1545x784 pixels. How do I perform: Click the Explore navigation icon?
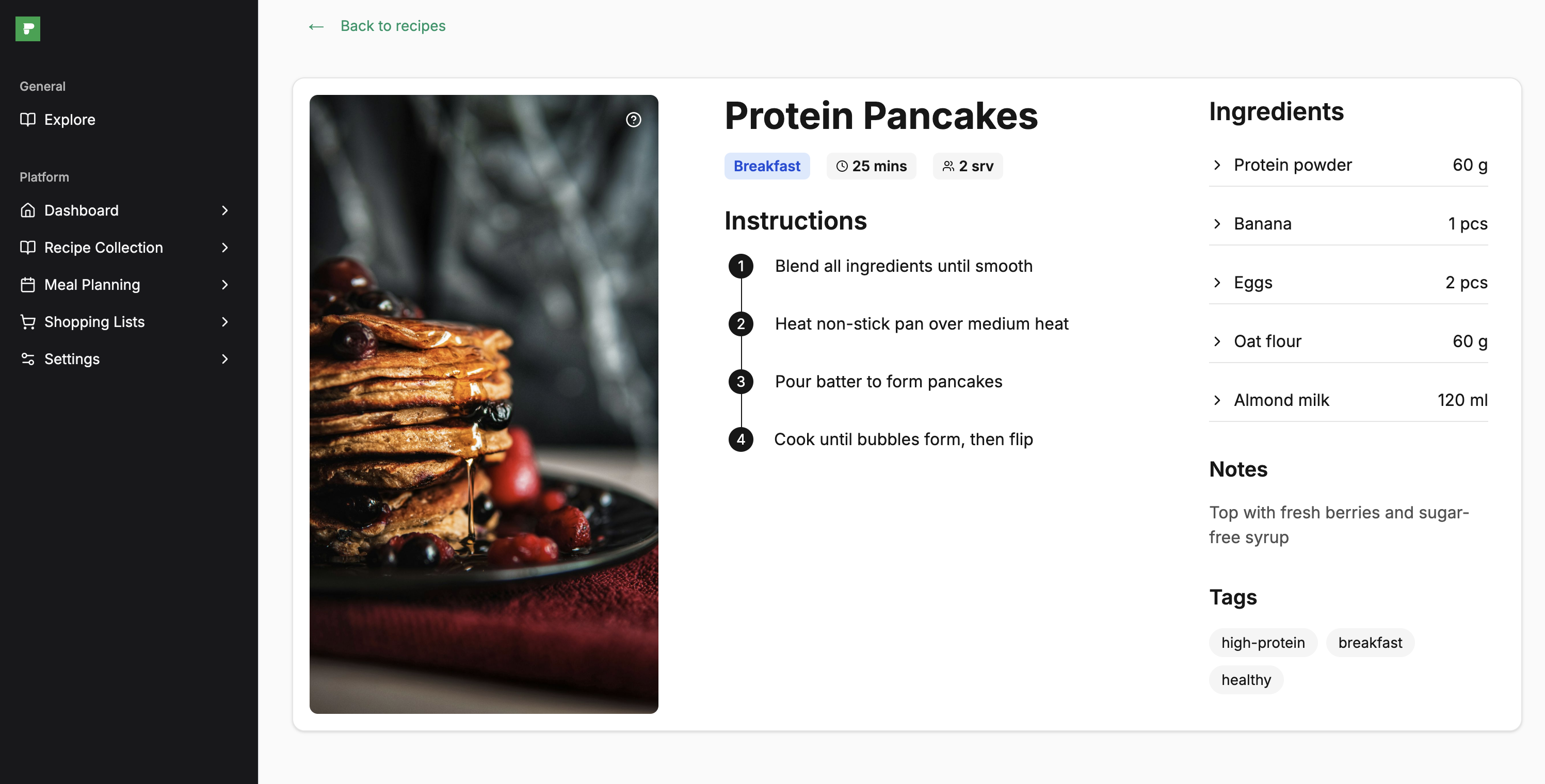pyautogui.click(x=27, y=118)
